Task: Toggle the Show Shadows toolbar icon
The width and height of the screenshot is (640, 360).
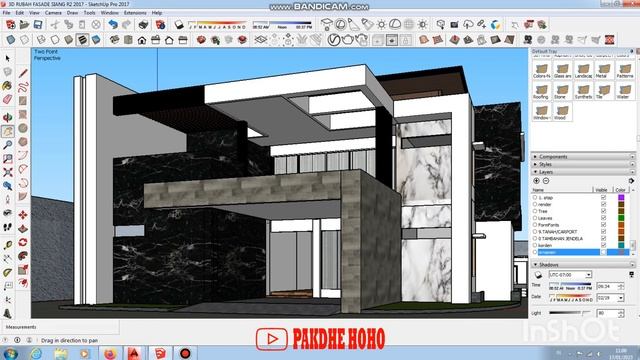Action: coord(179,25)
